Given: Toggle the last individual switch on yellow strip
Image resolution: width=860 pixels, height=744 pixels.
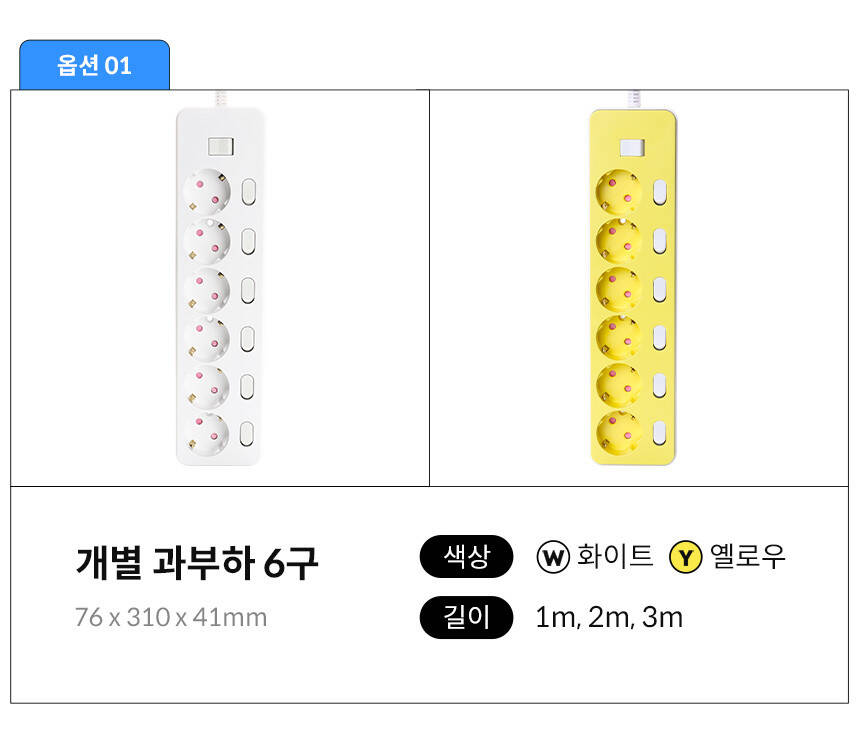Looking at the screenshot, I should point(660,432).
